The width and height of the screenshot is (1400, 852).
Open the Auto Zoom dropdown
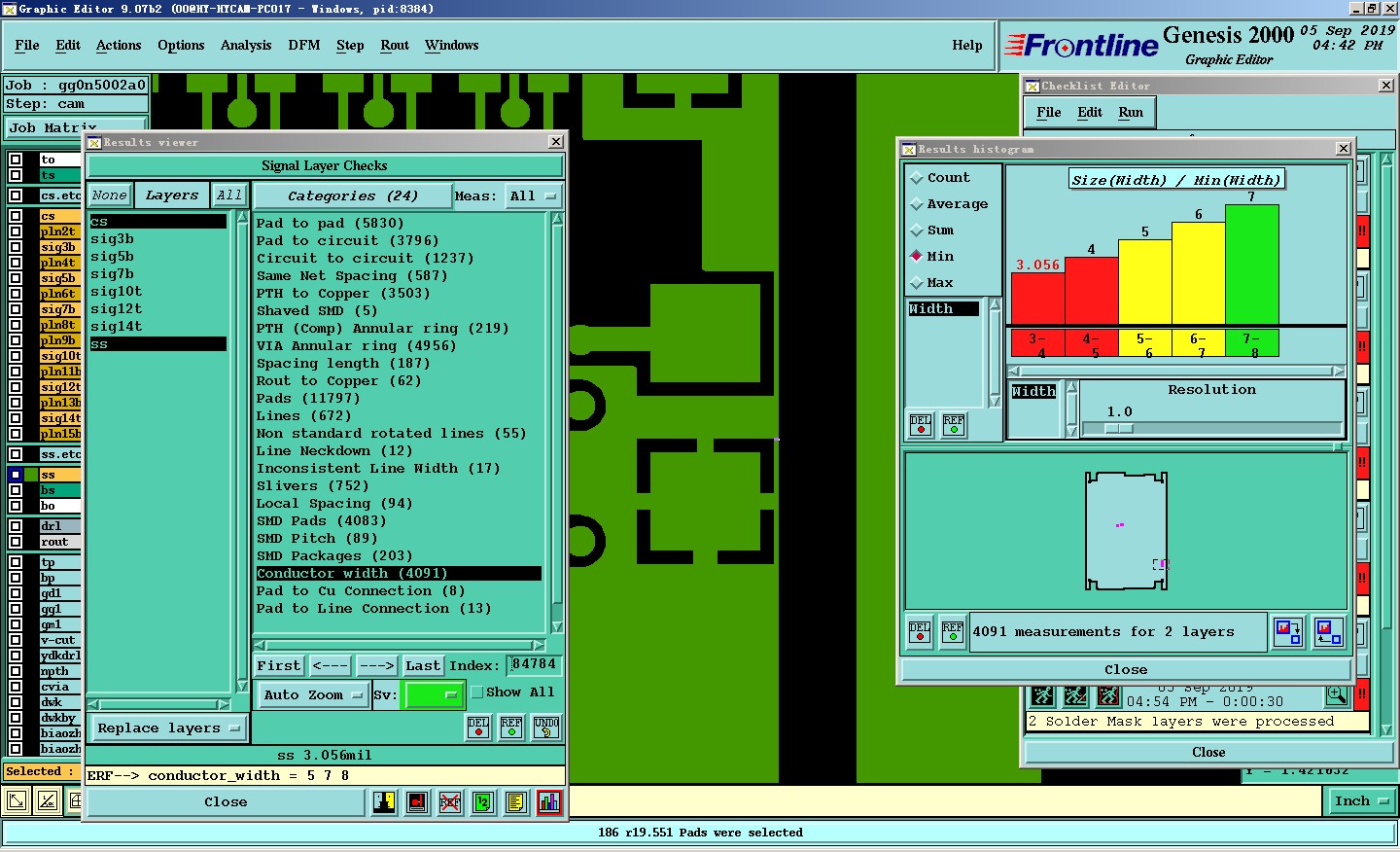(x=313, y=694)
